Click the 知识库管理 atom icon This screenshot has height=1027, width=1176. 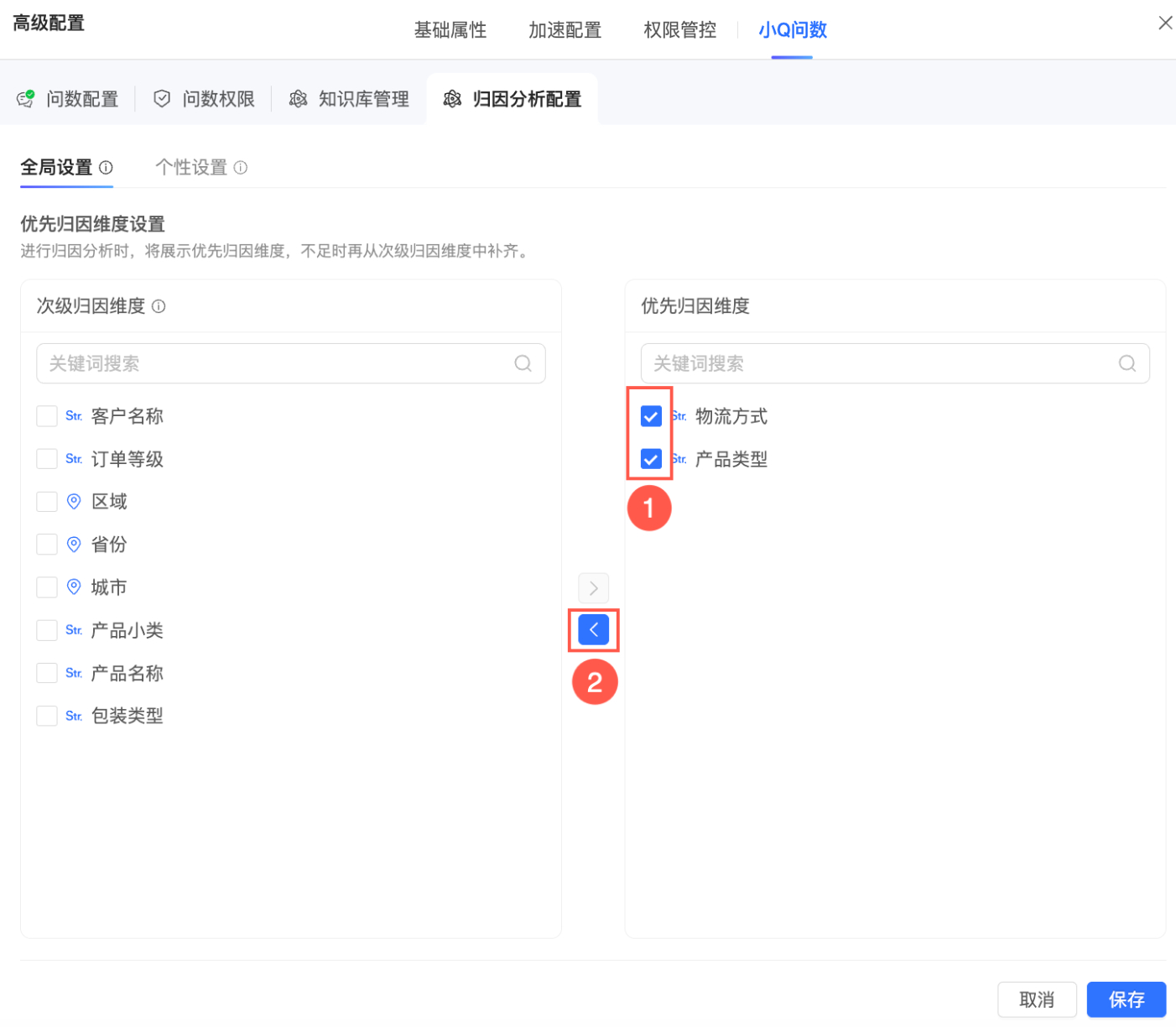point(298,99)
